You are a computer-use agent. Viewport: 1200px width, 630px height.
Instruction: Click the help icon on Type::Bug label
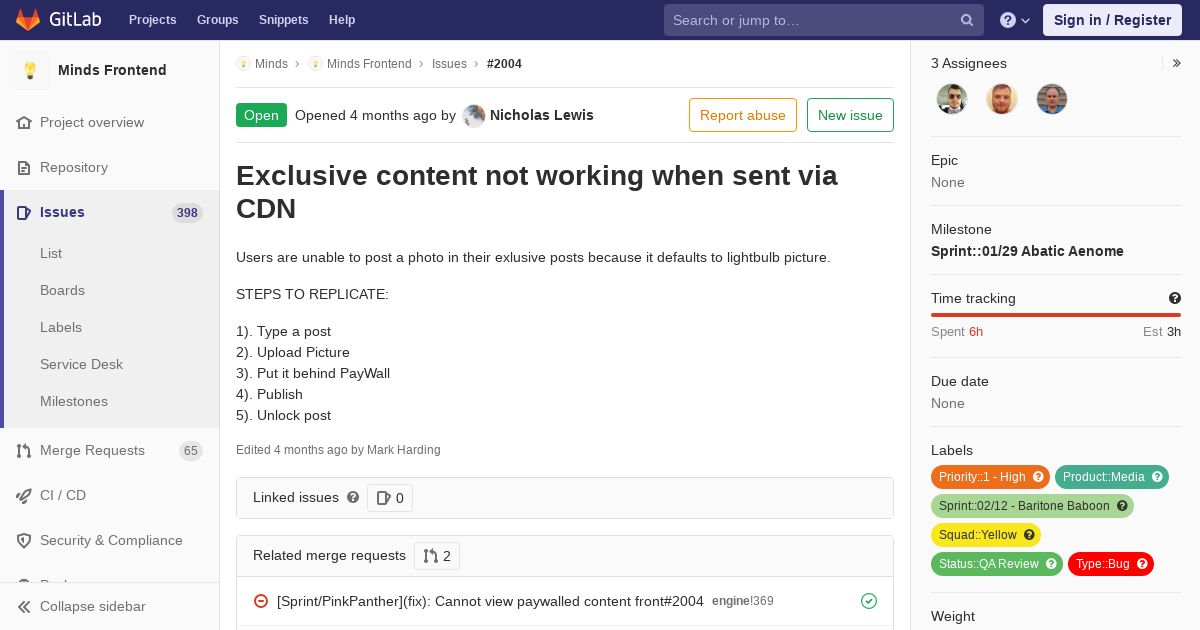click(1142, 564)
